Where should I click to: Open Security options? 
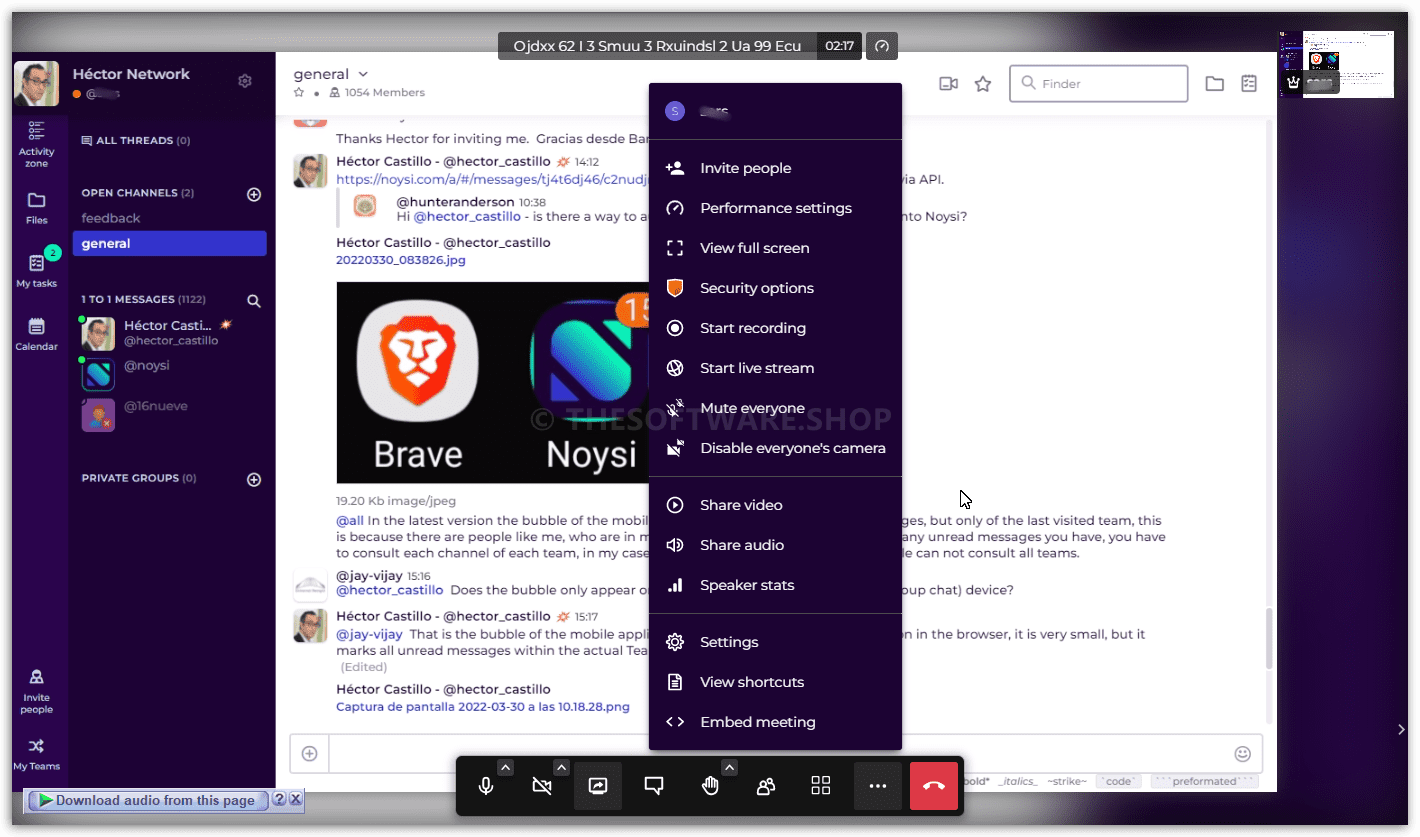pyautogui.click(x=775, y=288)
